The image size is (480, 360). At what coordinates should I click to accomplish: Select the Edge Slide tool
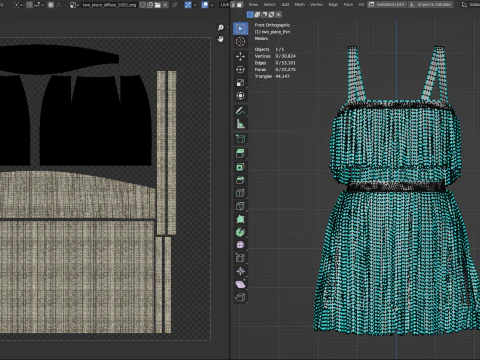(240, 258)
